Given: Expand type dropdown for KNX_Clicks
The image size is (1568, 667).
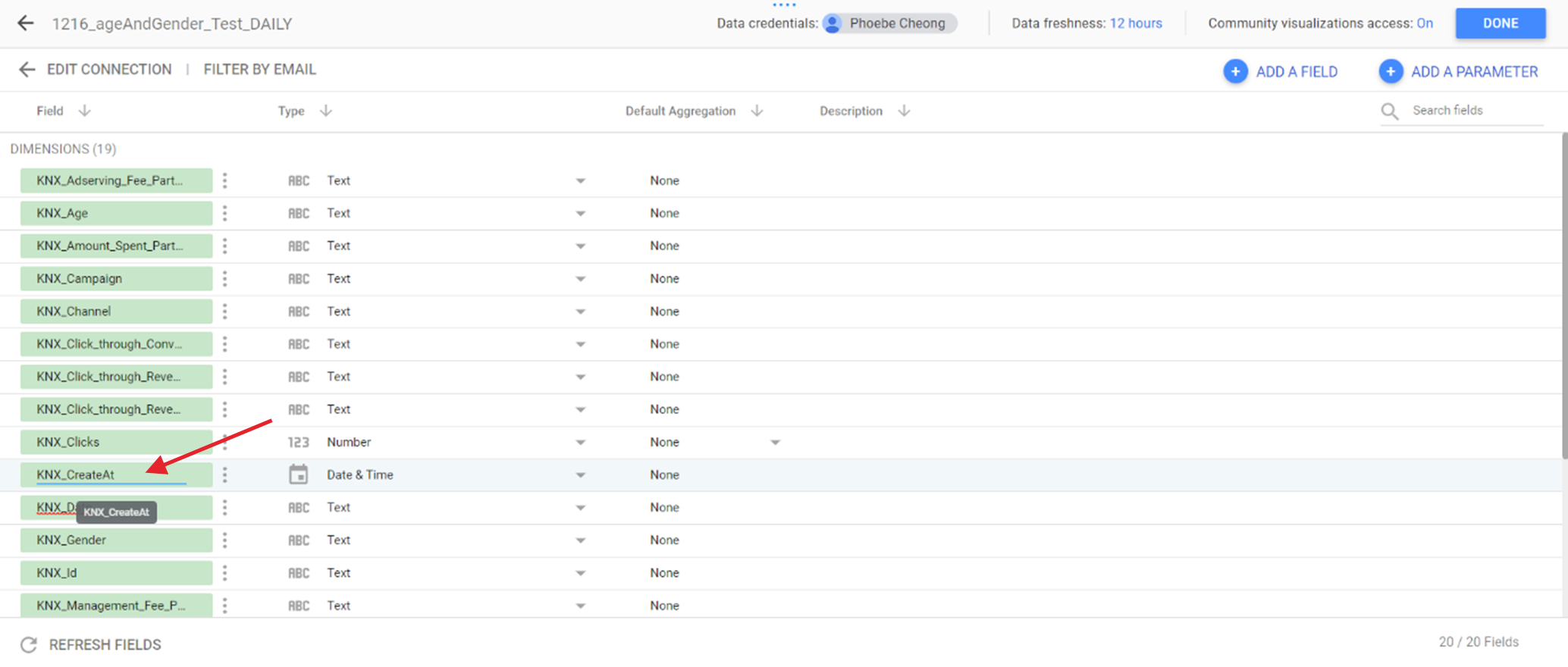Looking at the screenshot, I should point(580,443).
